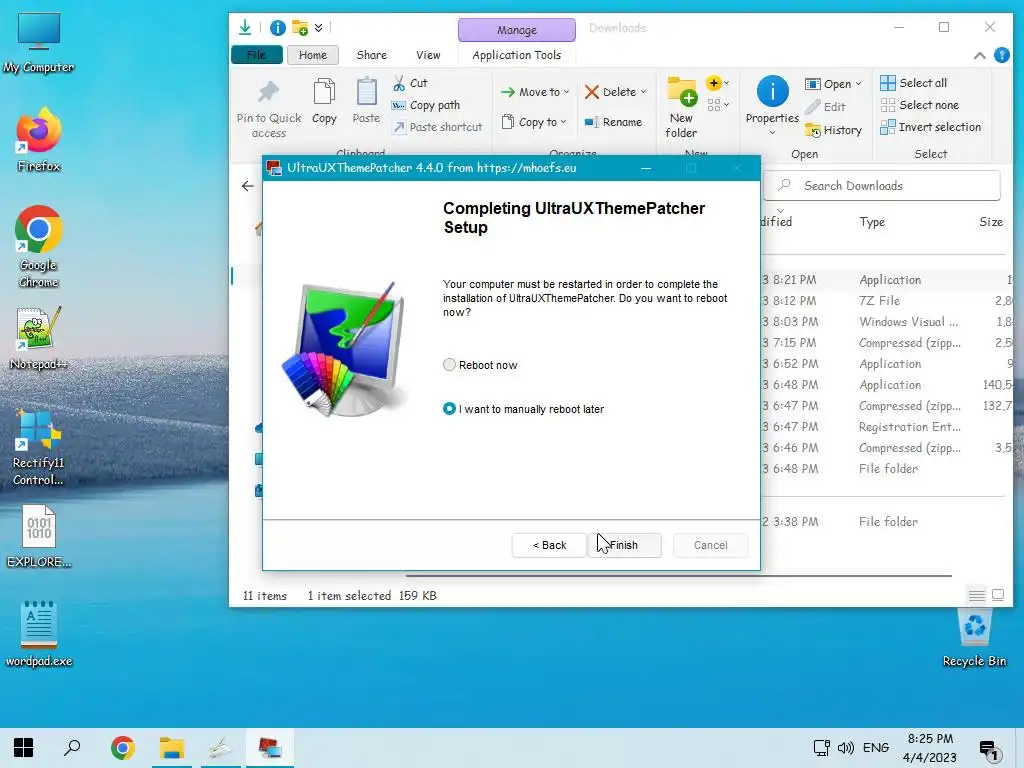
Task: Open the Customize Quick Access Toolbar dropdown
Action: pyautogui.click(x=318, y=28)
